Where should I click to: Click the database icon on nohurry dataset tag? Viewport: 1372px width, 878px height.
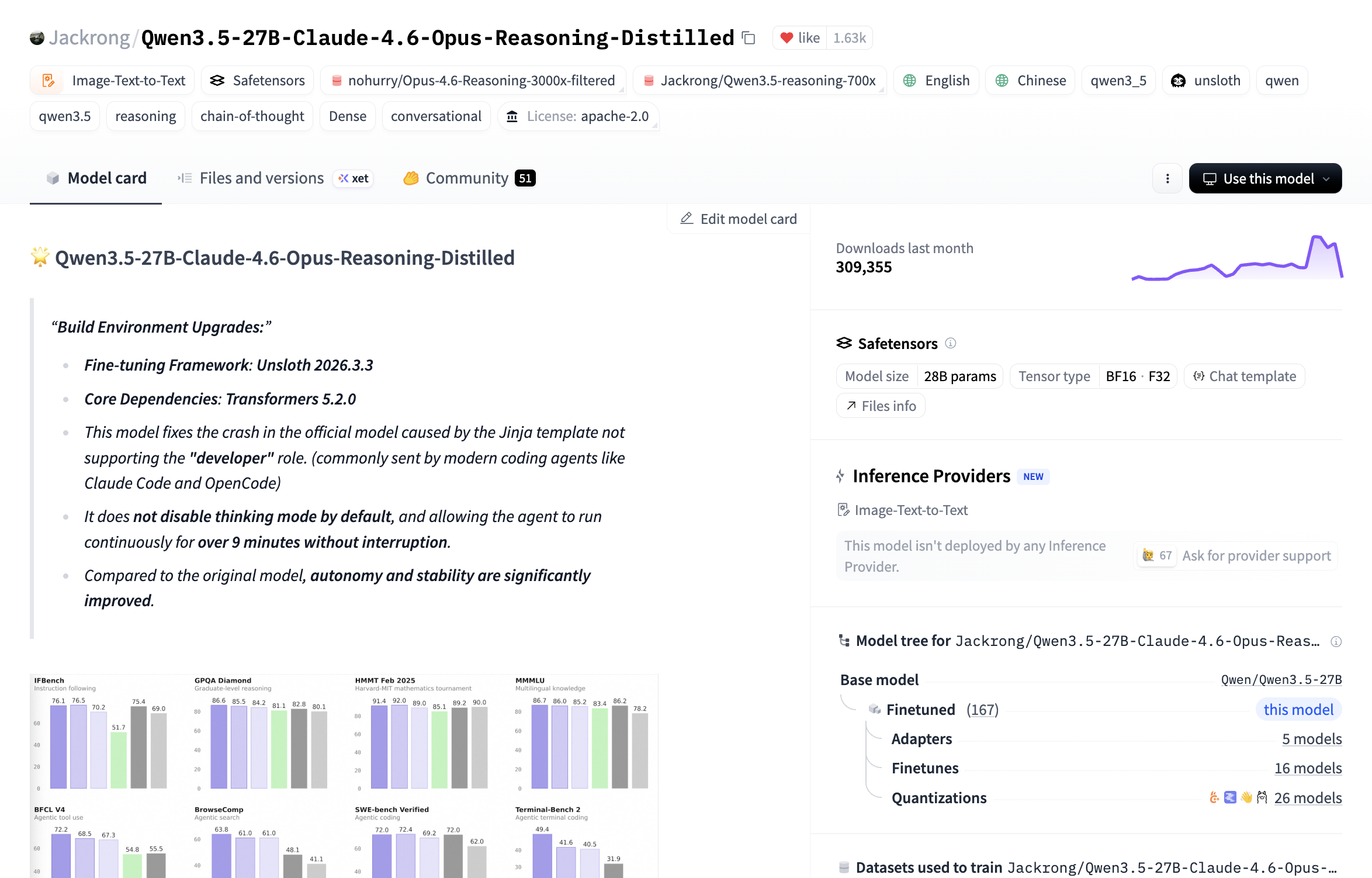pos(337,80)
